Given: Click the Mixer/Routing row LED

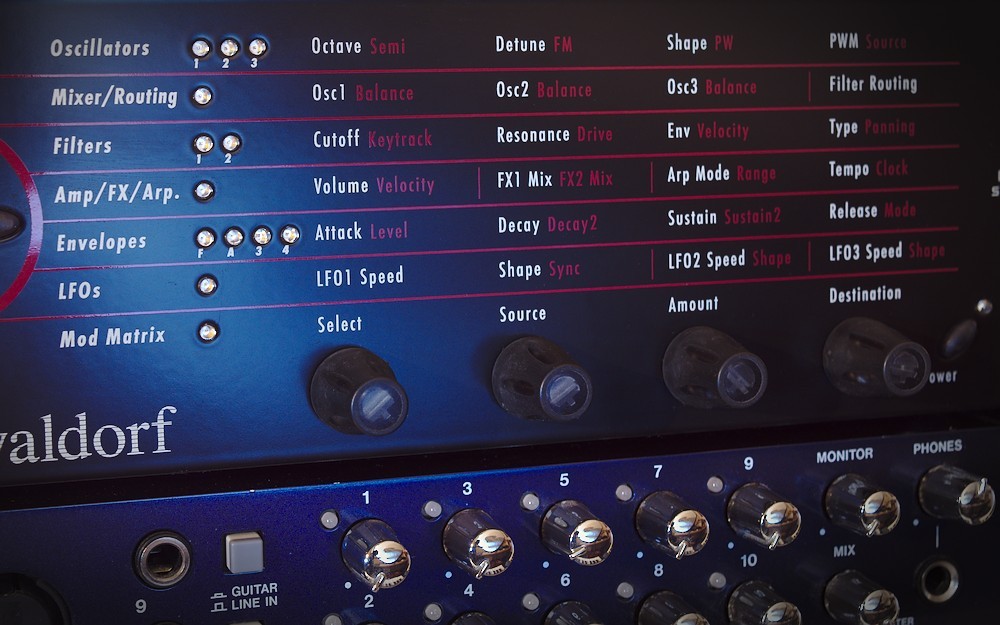Looking at the screenshot, I should (202, 96).
